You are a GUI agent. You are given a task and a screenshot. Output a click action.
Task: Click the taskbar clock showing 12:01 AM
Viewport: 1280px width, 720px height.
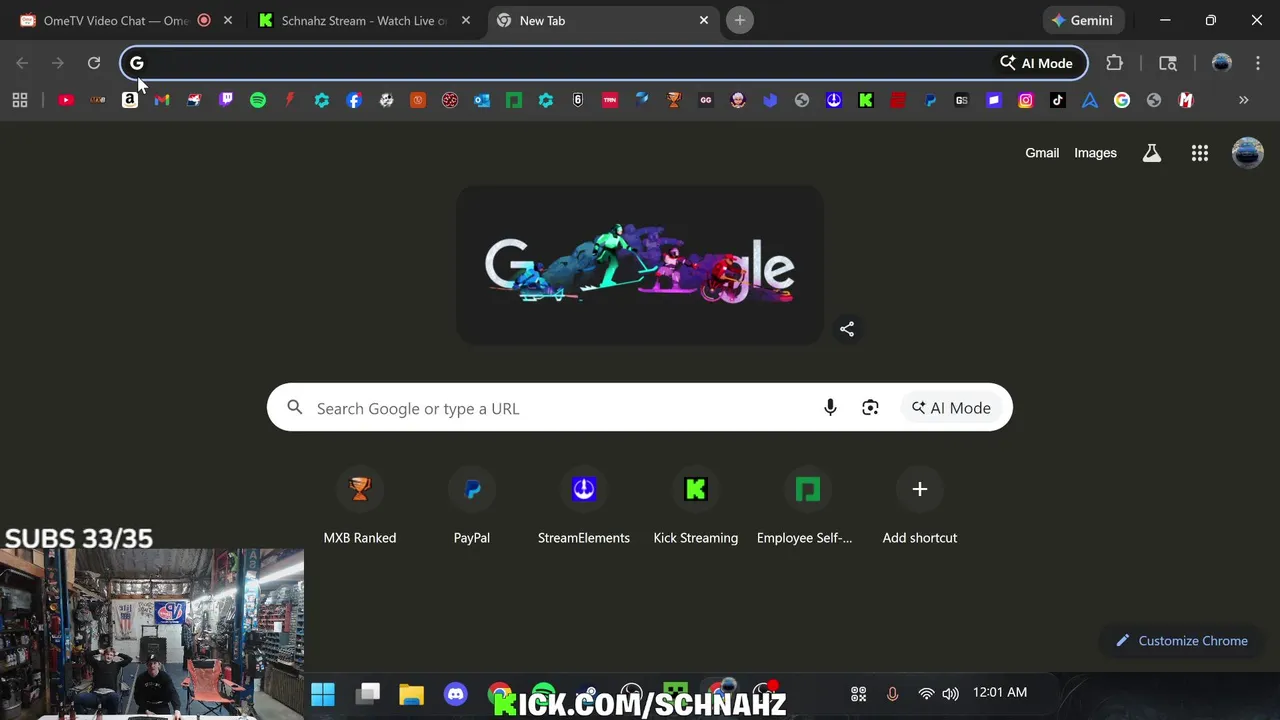[1000, 692]
